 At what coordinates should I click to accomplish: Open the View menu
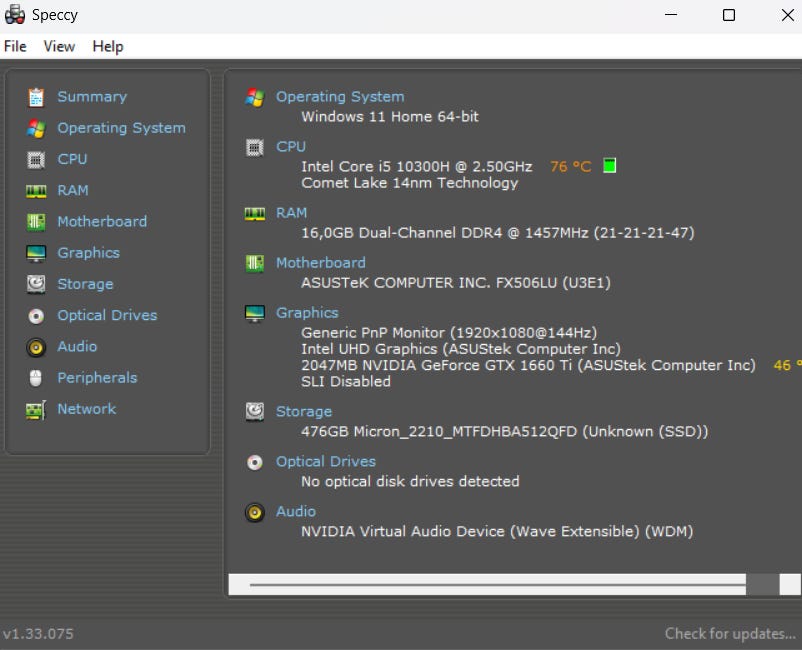pyautogui.click(x=59, y=47)
